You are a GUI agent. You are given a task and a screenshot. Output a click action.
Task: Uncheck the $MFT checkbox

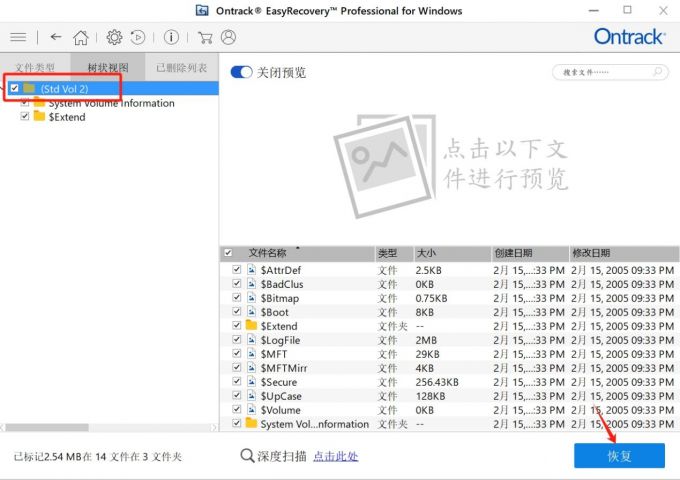(x=236, y=353)
